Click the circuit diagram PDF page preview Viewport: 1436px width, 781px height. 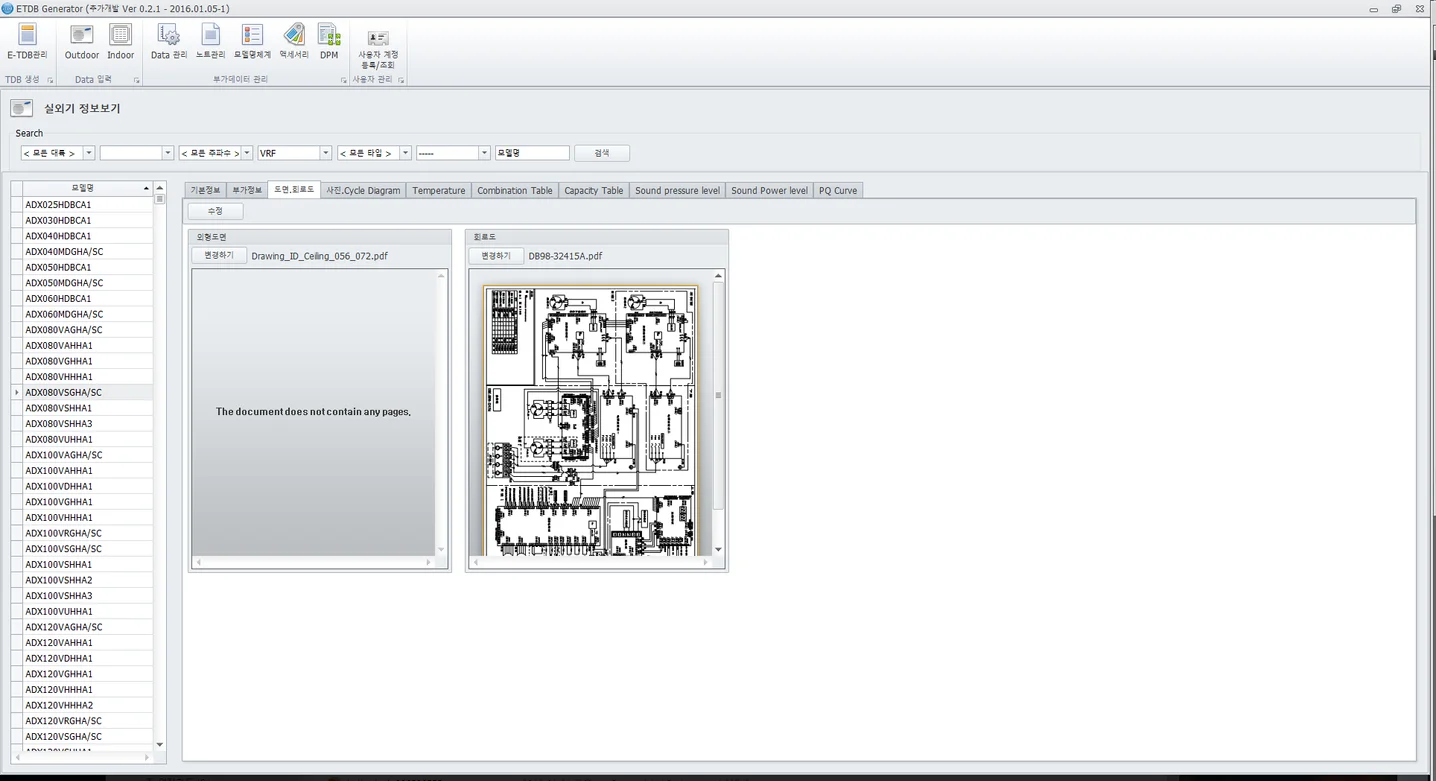[590, 420]
